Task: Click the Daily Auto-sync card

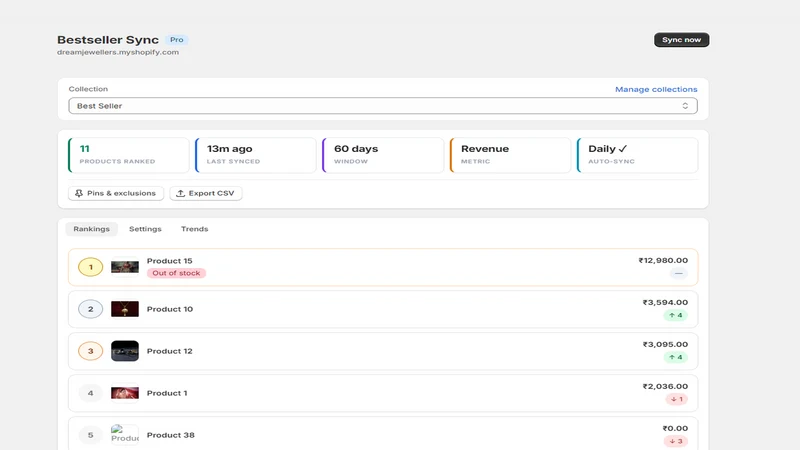Action: (637, 155)
